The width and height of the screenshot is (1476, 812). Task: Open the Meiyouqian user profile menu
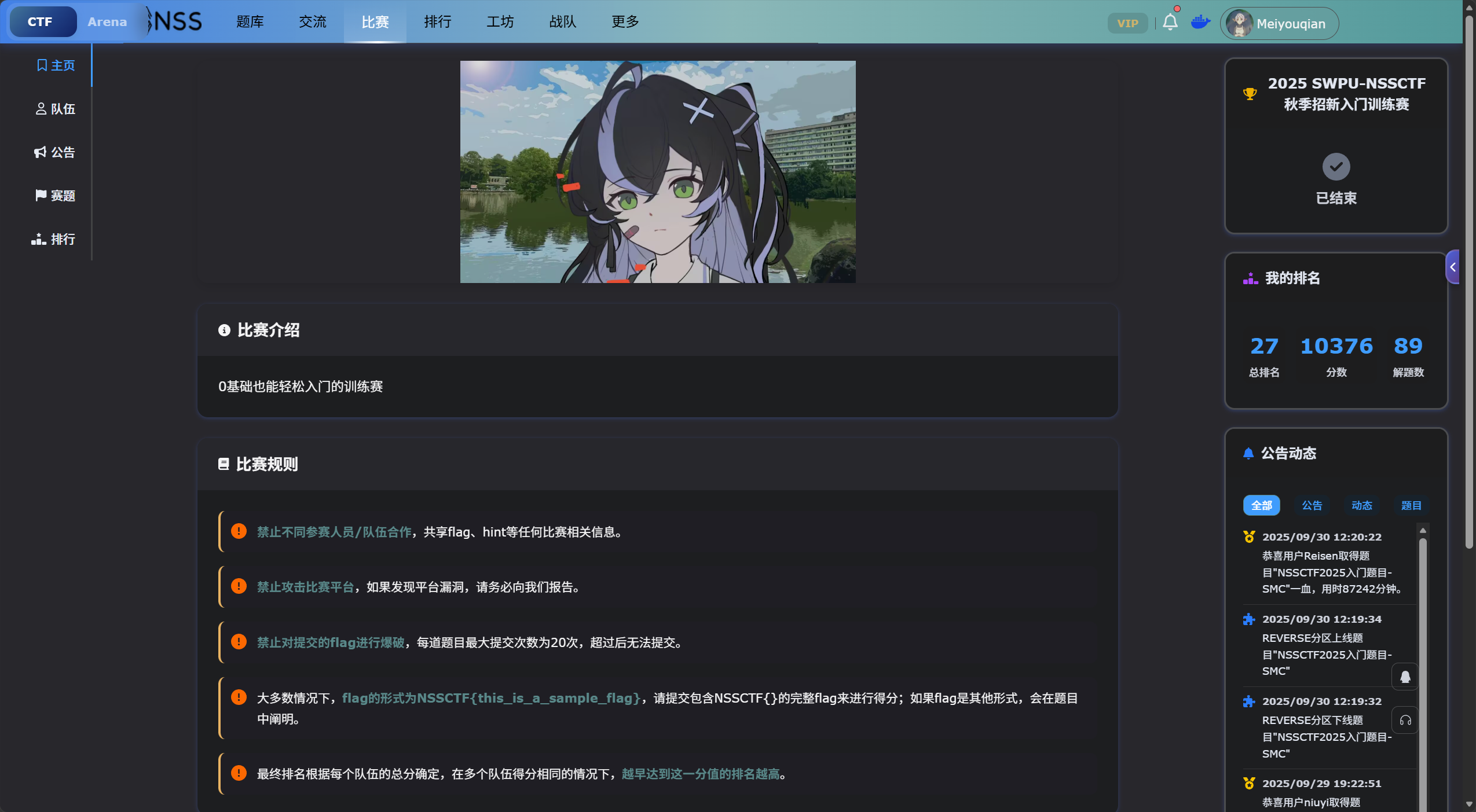click(1279, 24)
